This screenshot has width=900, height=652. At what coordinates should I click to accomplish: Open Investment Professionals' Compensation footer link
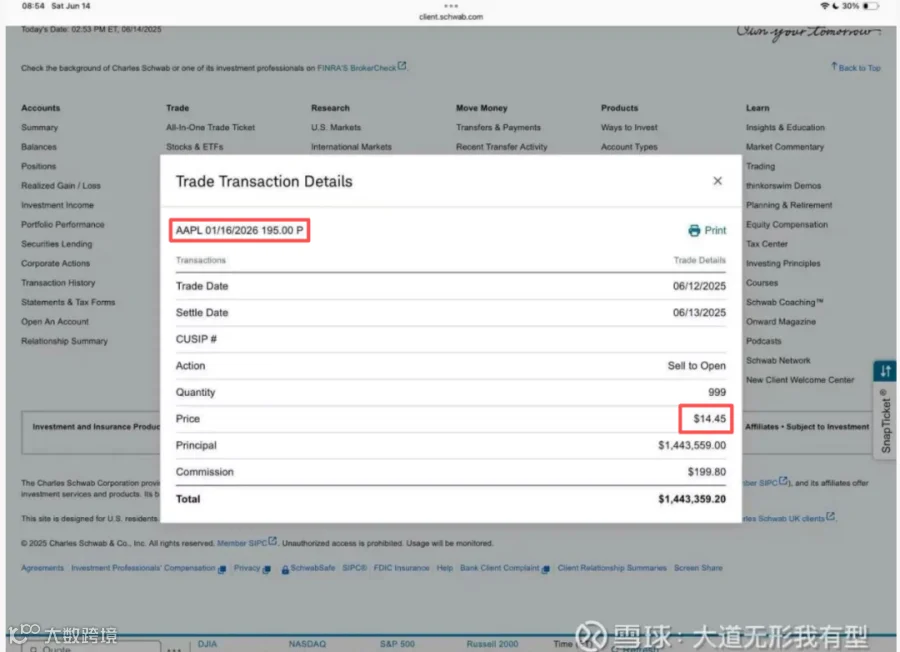tap(148, 568)
